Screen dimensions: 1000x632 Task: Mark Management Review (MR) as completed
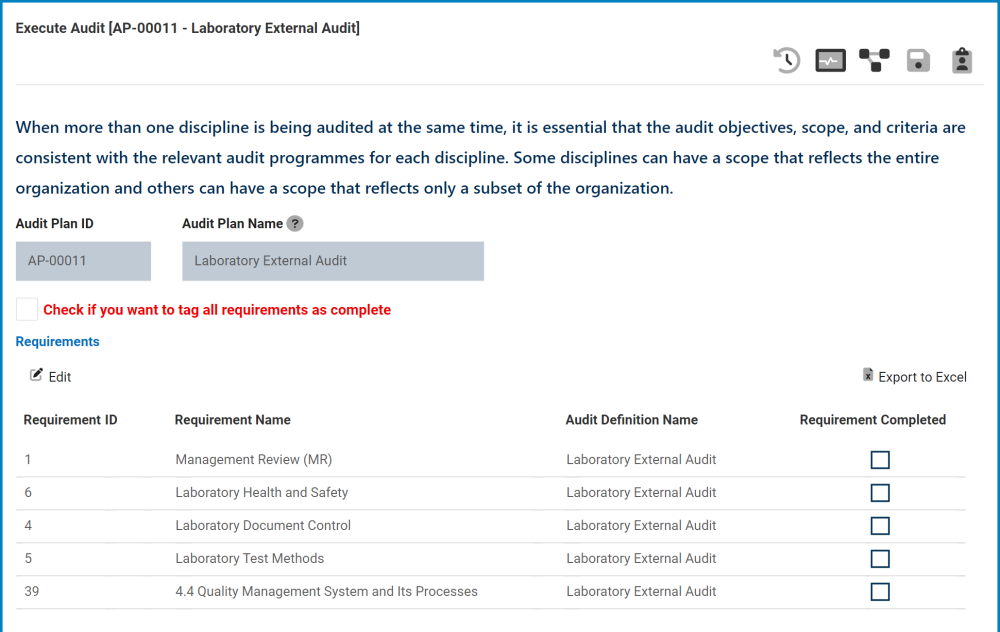(880, 460)
